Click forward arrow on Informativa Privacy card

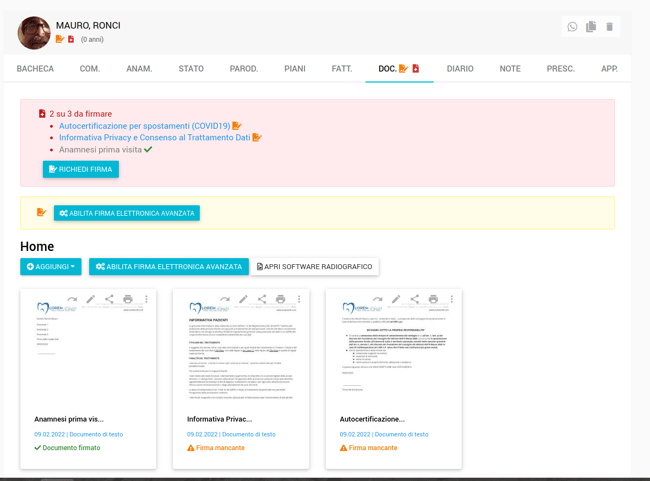225,299
